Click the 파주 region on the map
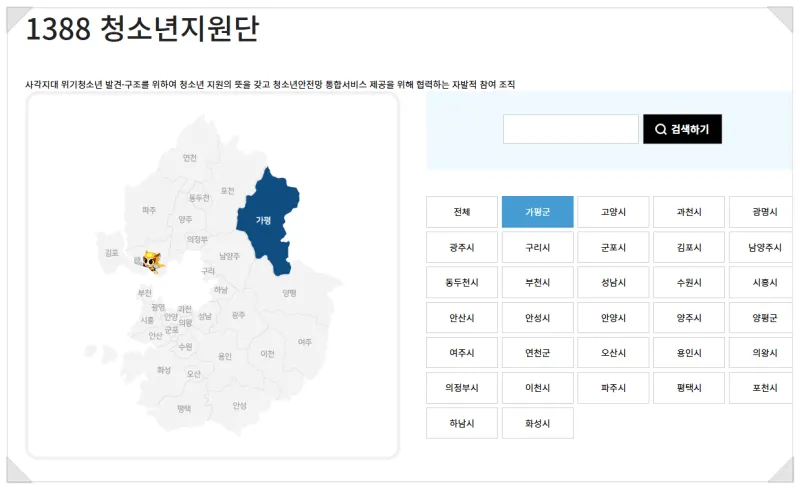This screenshot has width=800, height=489. coord(149,210)
